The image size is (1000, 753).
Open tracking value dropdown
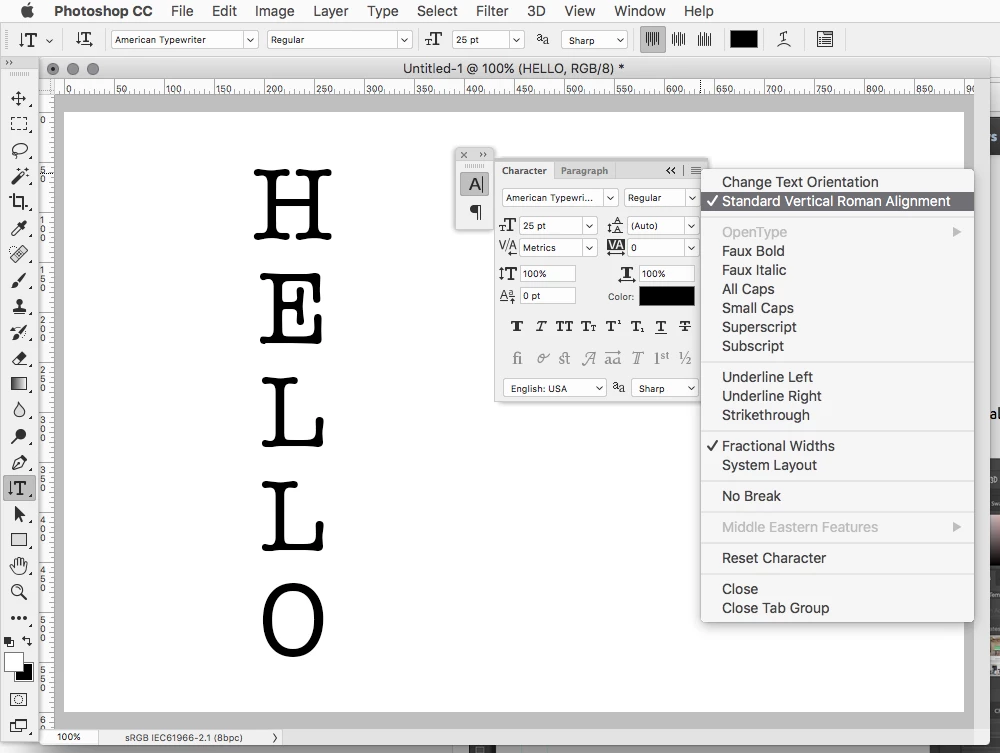[x=691, y=247]
